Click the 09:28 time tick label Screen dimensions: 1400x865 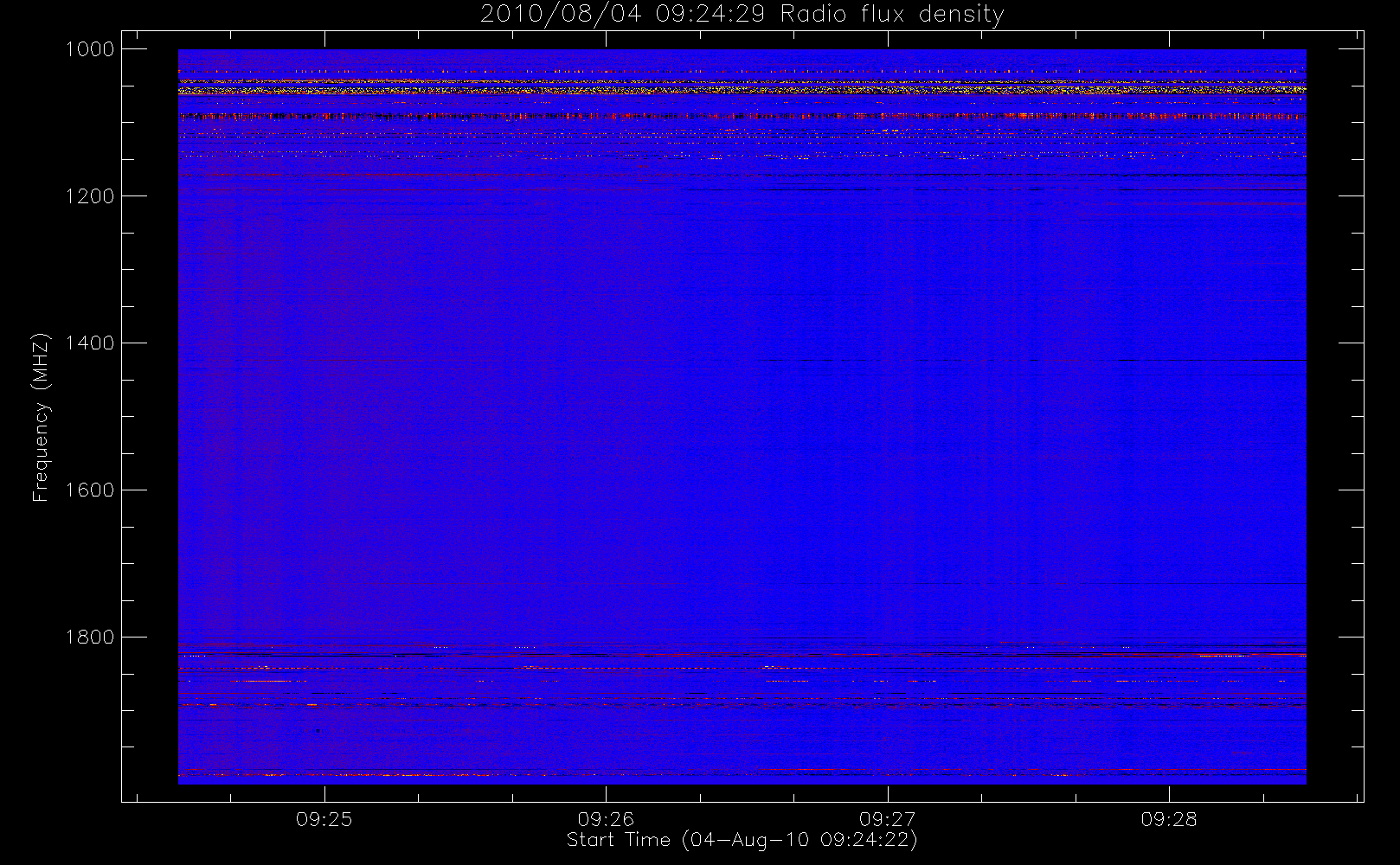1169,819
